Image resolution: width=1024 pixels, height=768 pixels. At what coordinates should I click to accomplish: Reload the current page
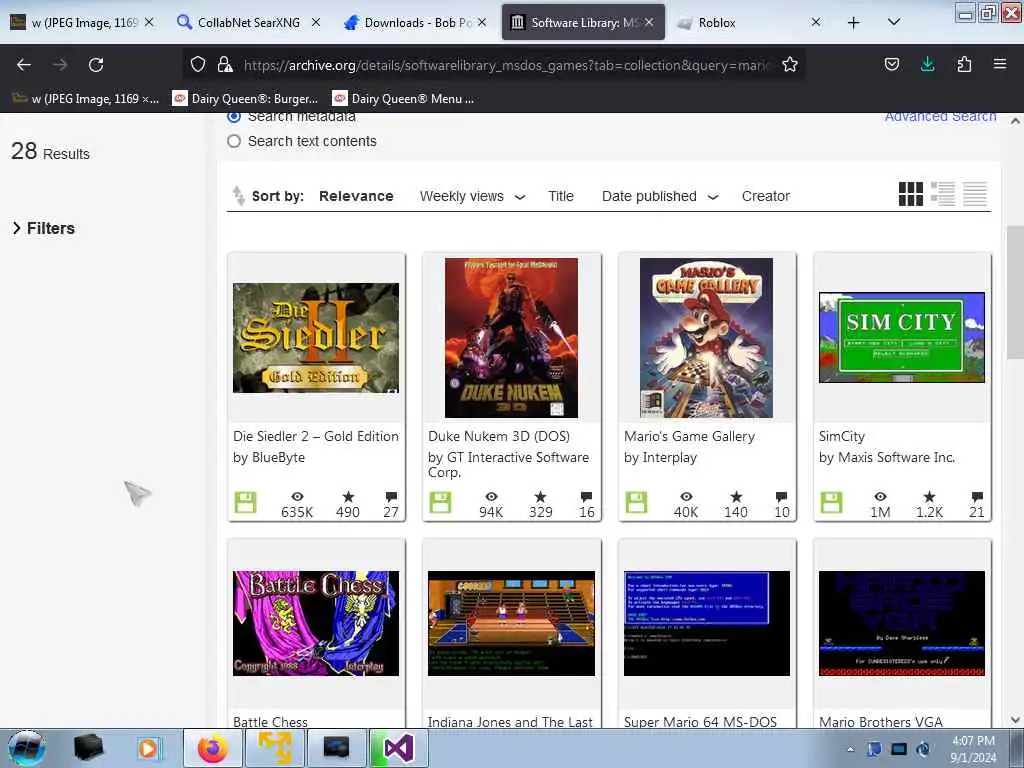coord(96,65)
